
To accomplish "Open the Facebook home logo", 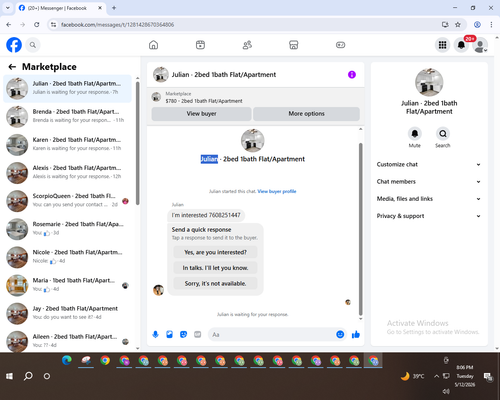I will coord(14,45).
